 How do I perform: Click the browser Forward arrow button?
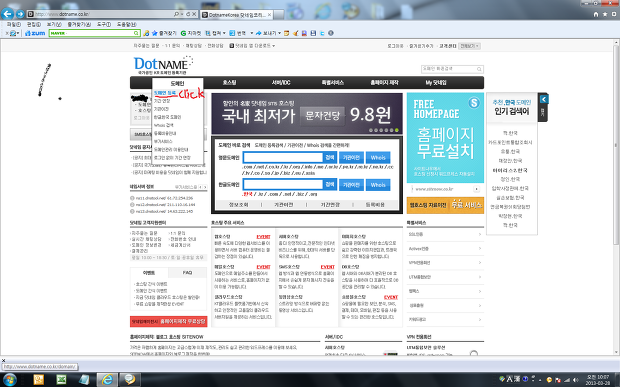coord(20,14)
